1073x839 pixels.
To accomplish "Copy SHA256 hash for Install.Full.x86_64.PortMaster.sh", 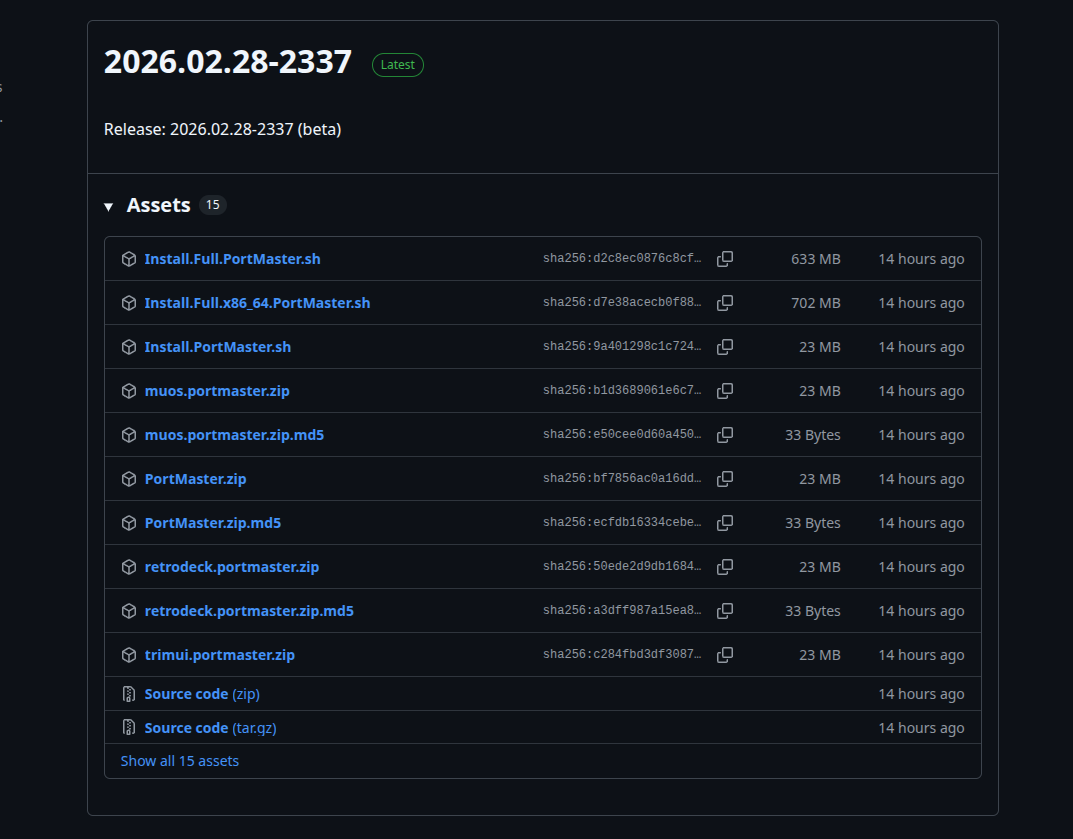I will (x=725, y=303).
